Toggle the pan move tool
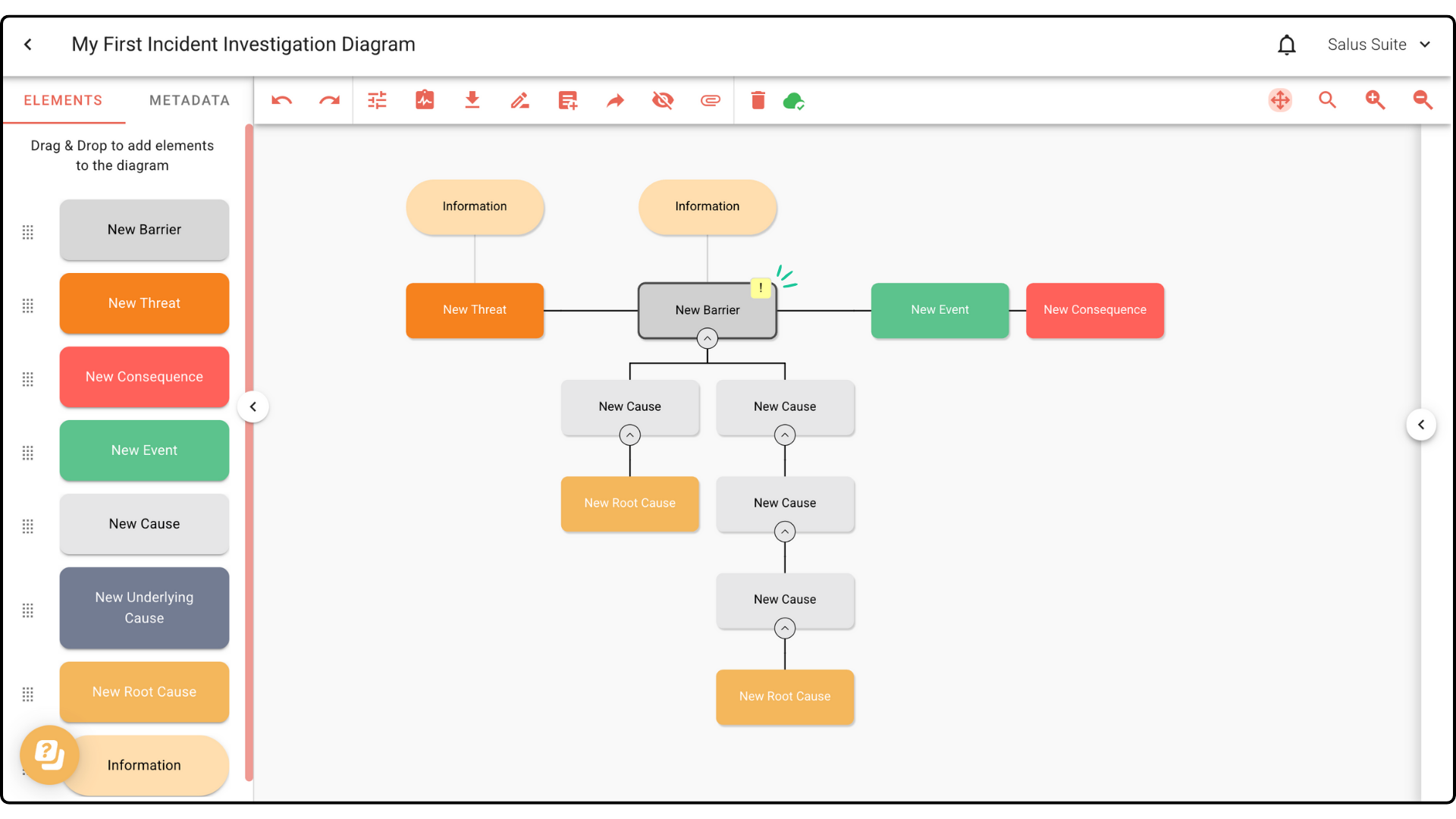 (1280, 100)
